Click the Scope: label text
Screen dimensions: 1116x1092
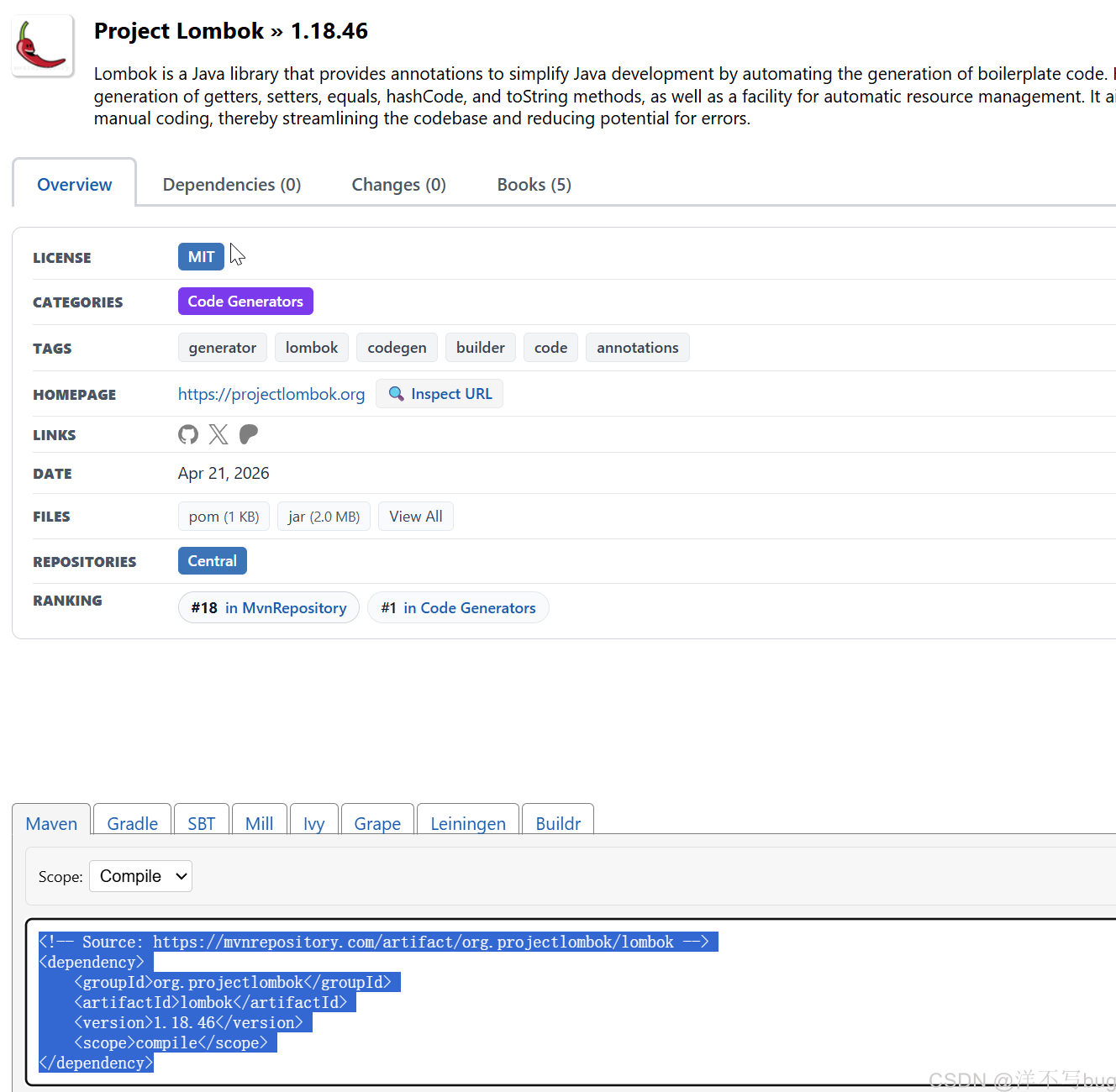click(61, 877)
